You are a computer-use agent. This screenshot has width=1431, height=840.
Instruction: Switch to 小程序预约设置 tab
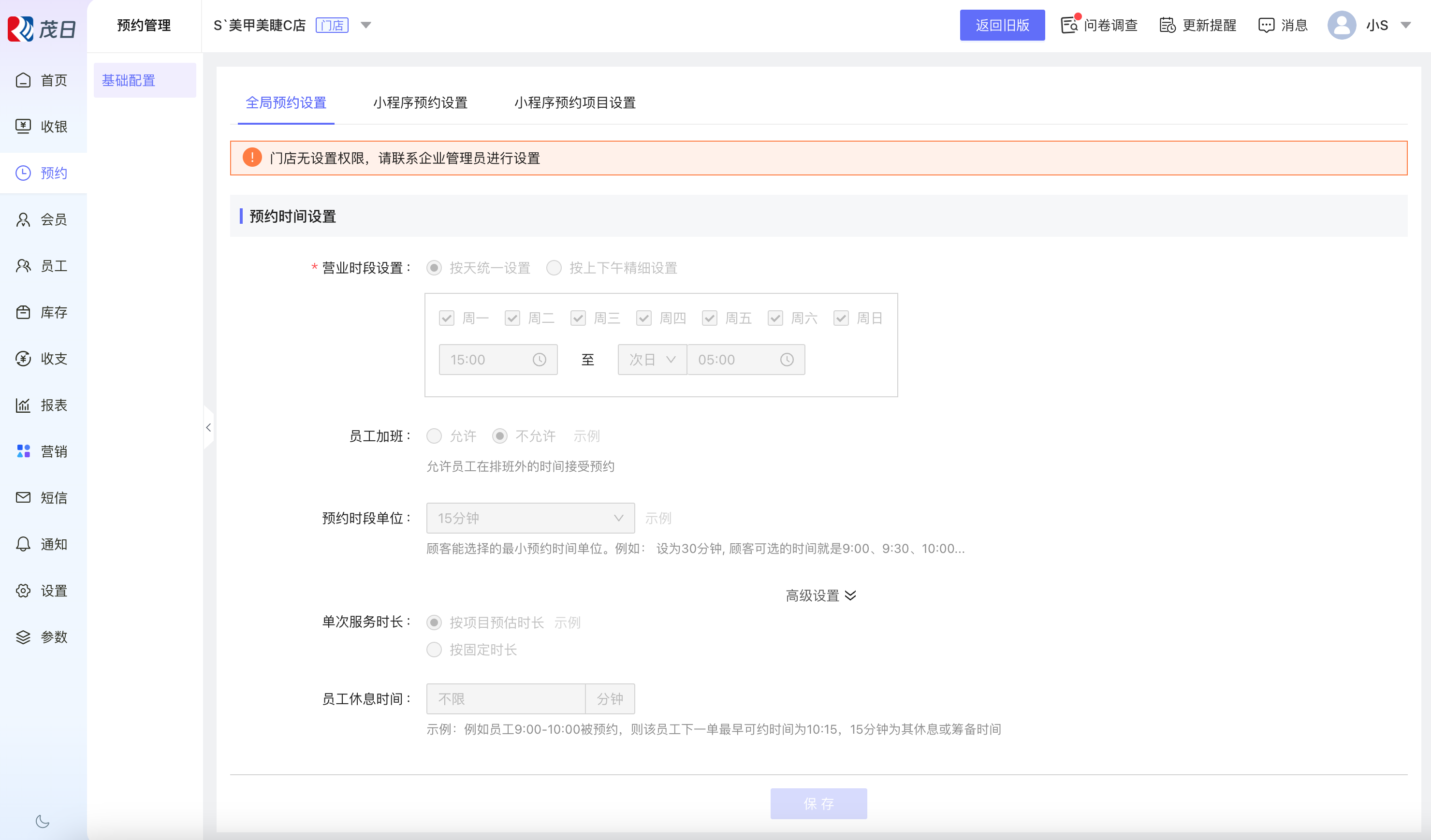coord(420,103)
